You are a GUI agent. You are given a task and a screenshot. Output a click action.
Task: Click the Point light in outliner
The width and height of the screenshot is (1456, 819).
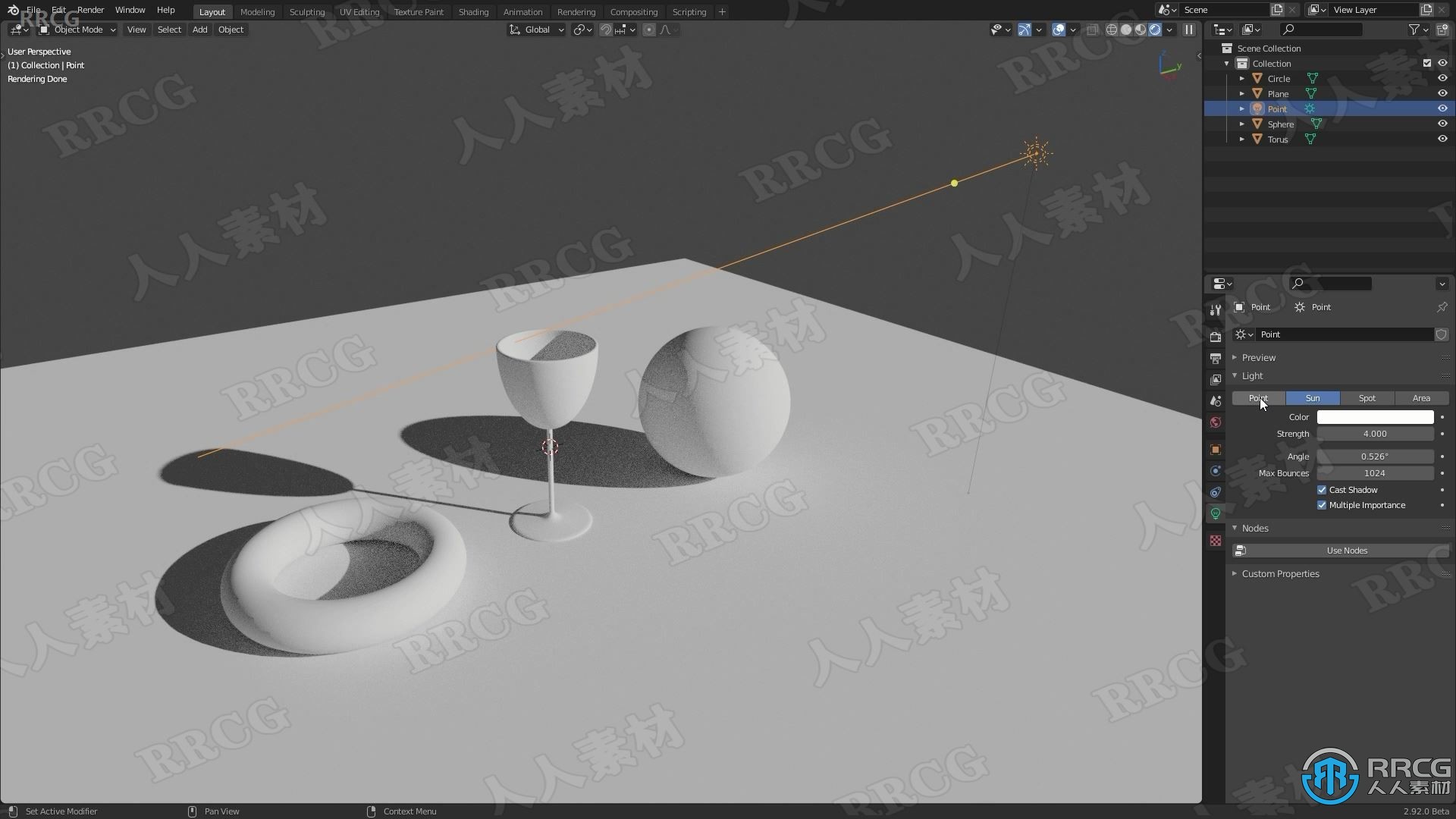(x=1276, y=108)
